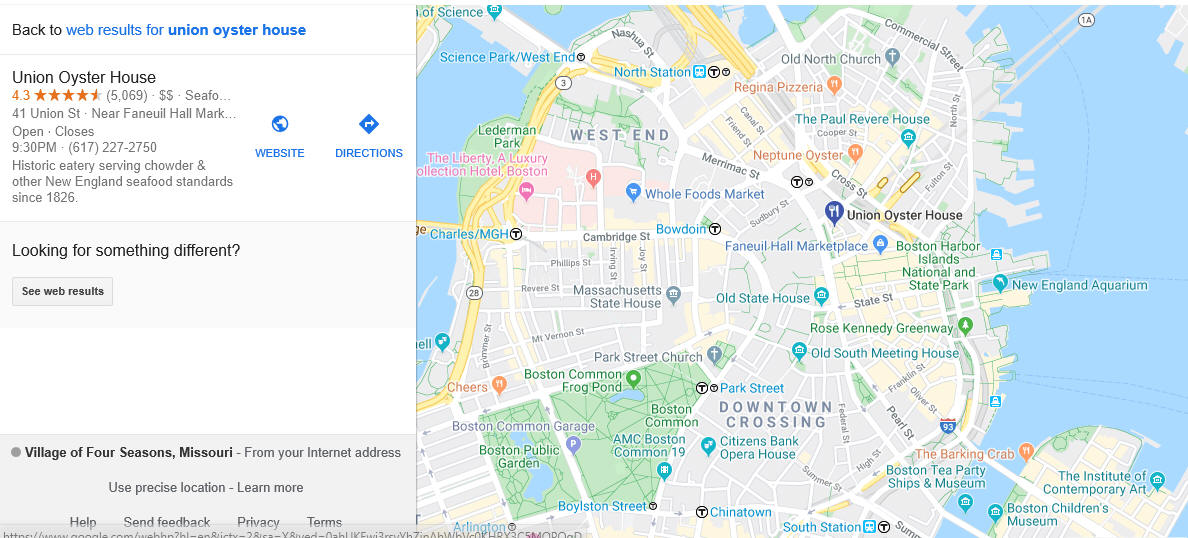Click the Interstate 93 highway shield
This screenshot has height=538, width=1188.
pyautogui.click(x=948, y=426)
